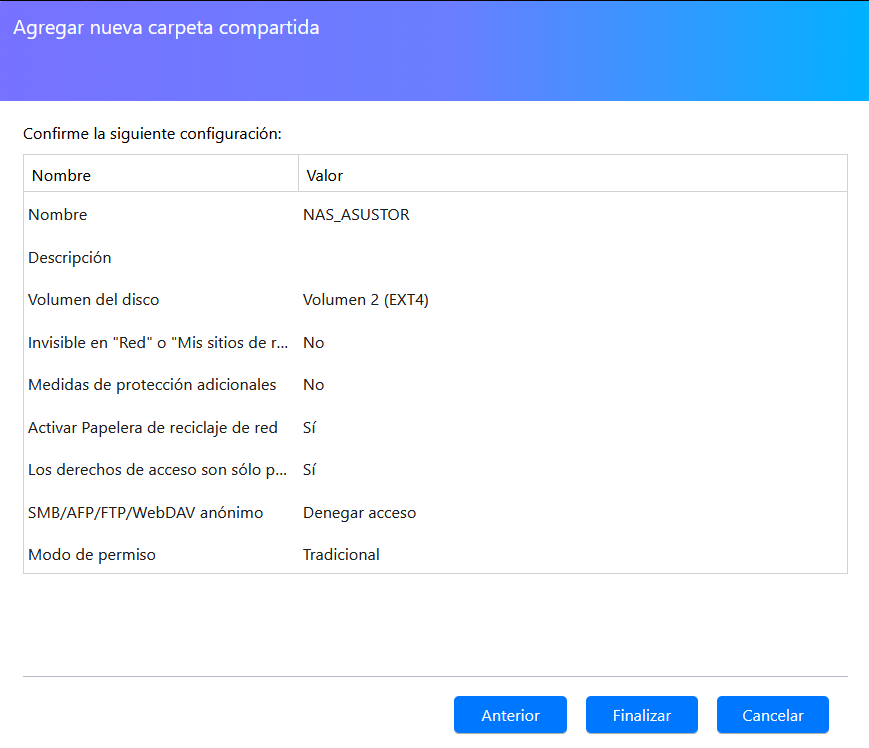Click the Denegar acceso value
The width and height of the screenshot is (869, 748).
point(359,513)
